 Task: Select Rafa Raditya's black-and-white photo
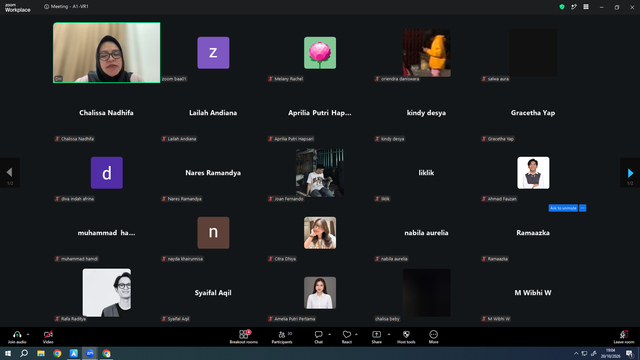pos(107,293)
